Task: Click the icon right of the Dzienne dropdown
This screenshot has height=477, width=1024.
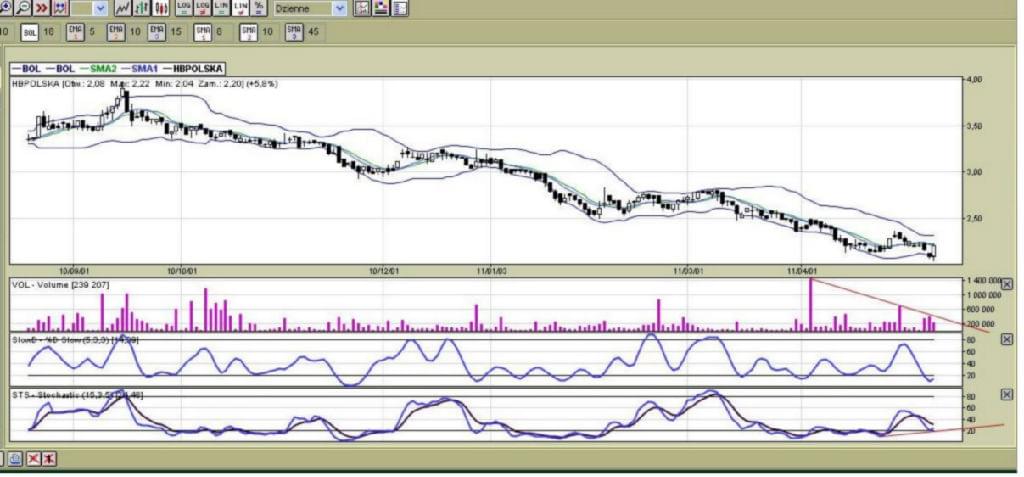Action: 362,8
